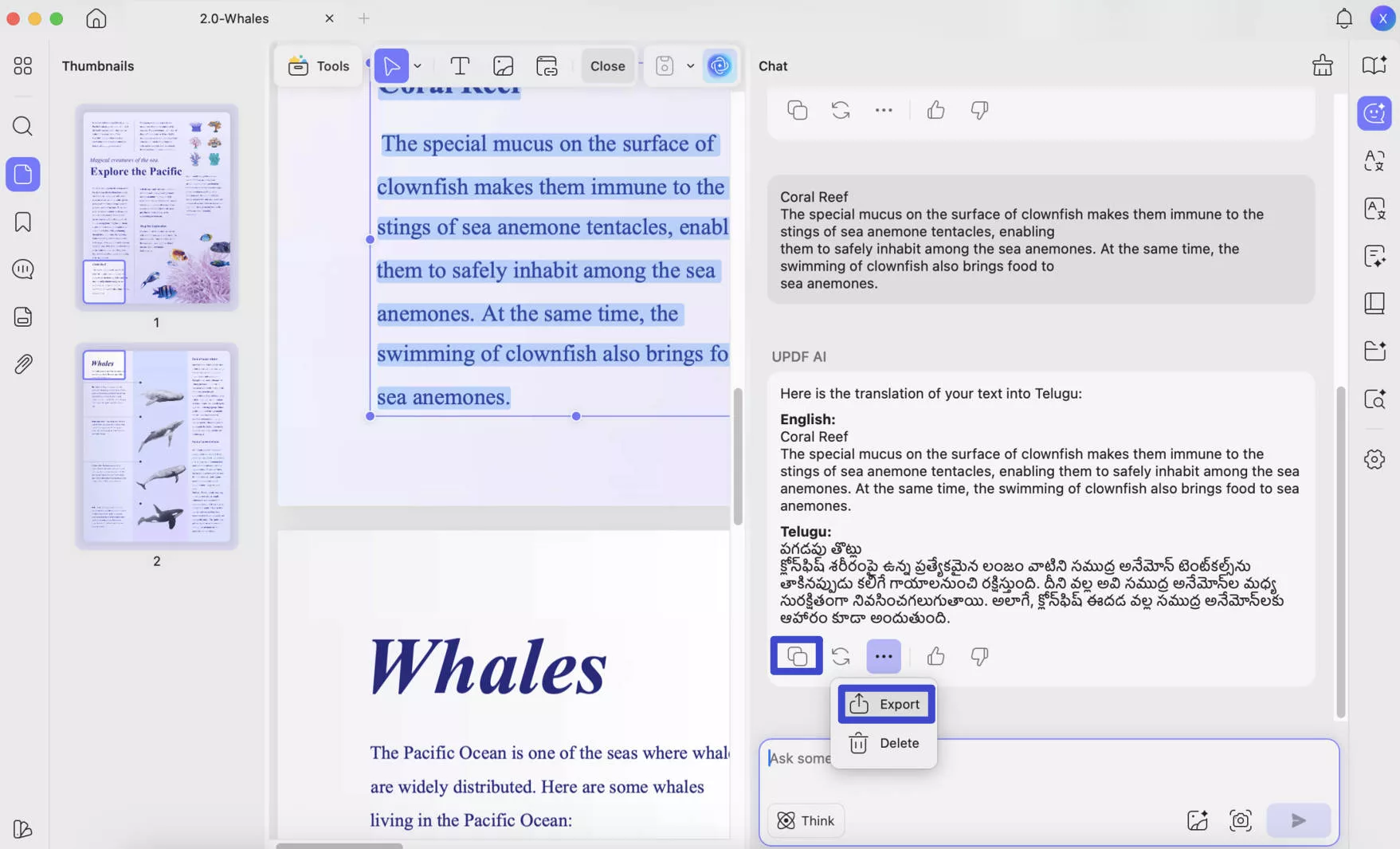Open the search panel in the left sidebar

22,126
